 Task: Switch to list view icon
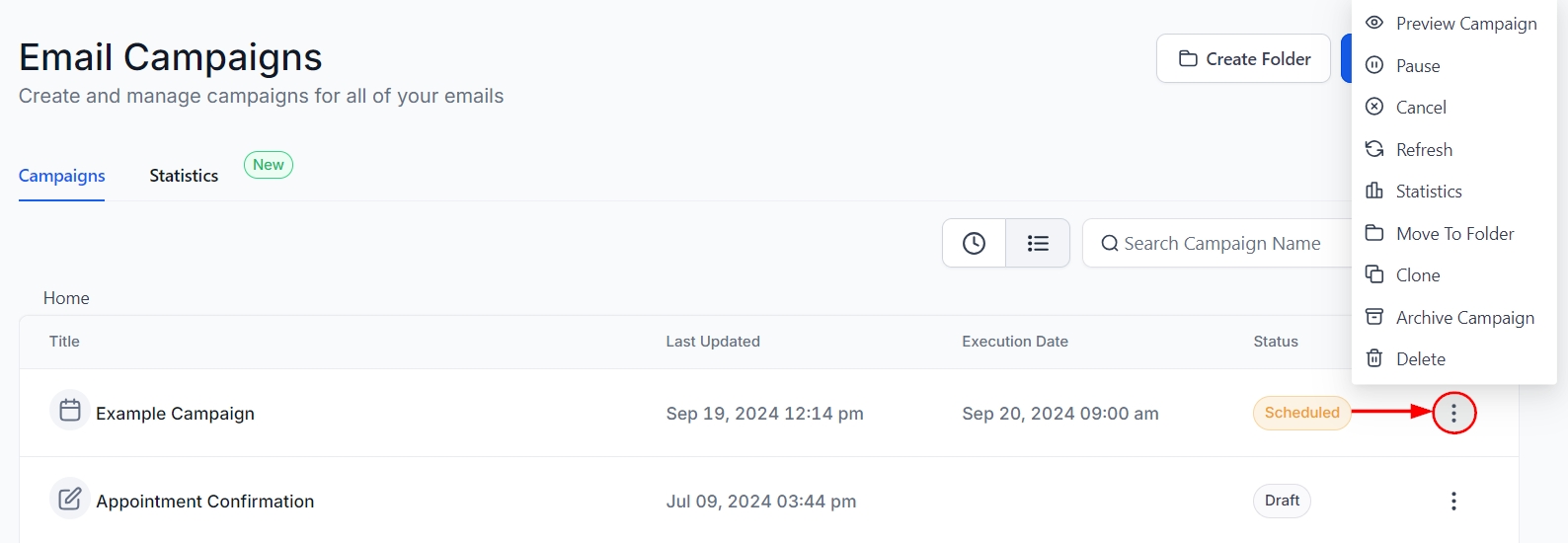1038,243
